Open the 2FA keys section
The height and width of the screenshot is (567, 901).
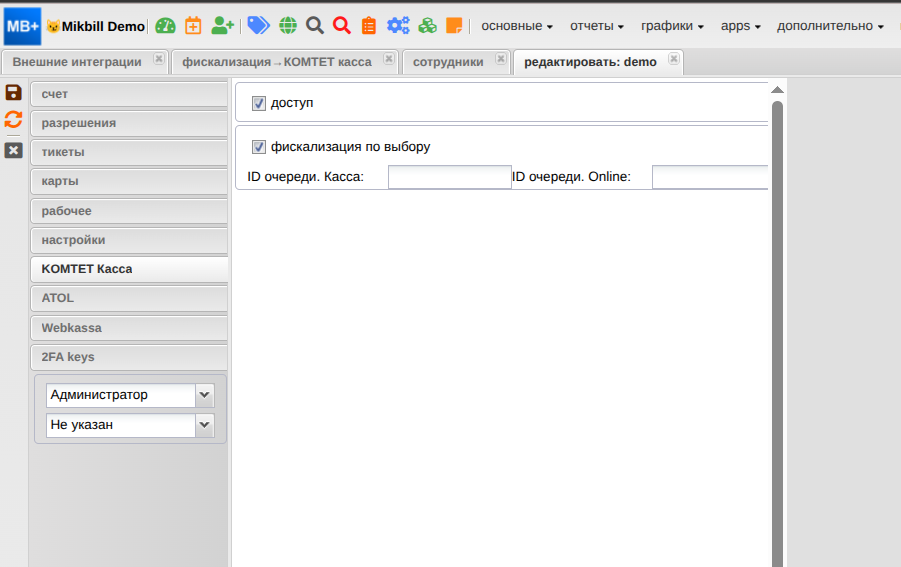click(x=129, y=357)
